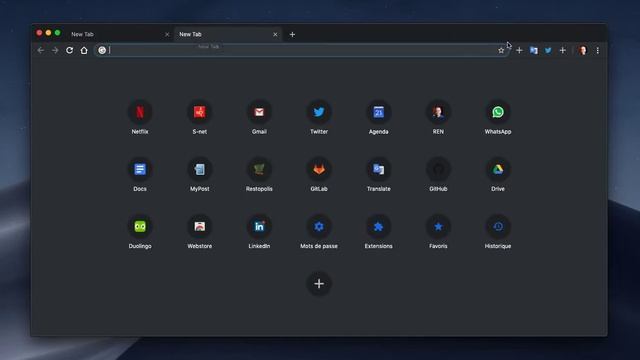Open the Docs shortcut
The image size is (640, 360).
coord(140,174)
